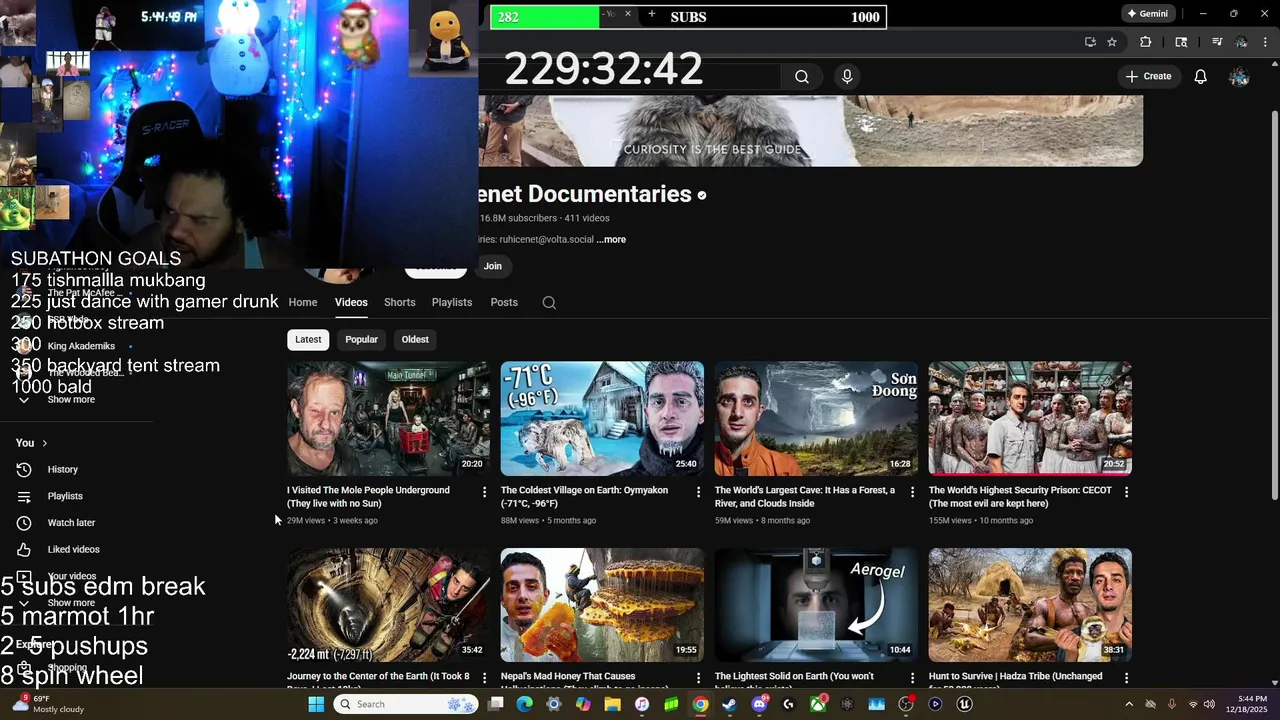Start voice search with the microphone icon
The height and width of the screenshot is (720, 1280).
[847, 77]
